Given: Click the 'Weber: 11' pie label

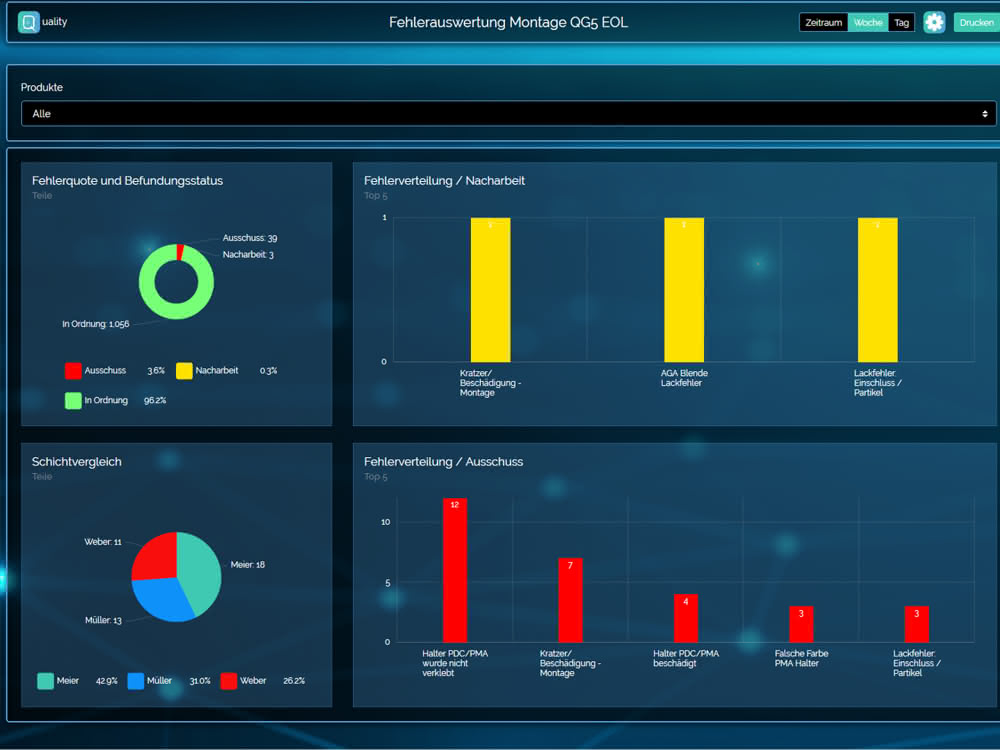Looking at the screenshot, I should (103, 542).
